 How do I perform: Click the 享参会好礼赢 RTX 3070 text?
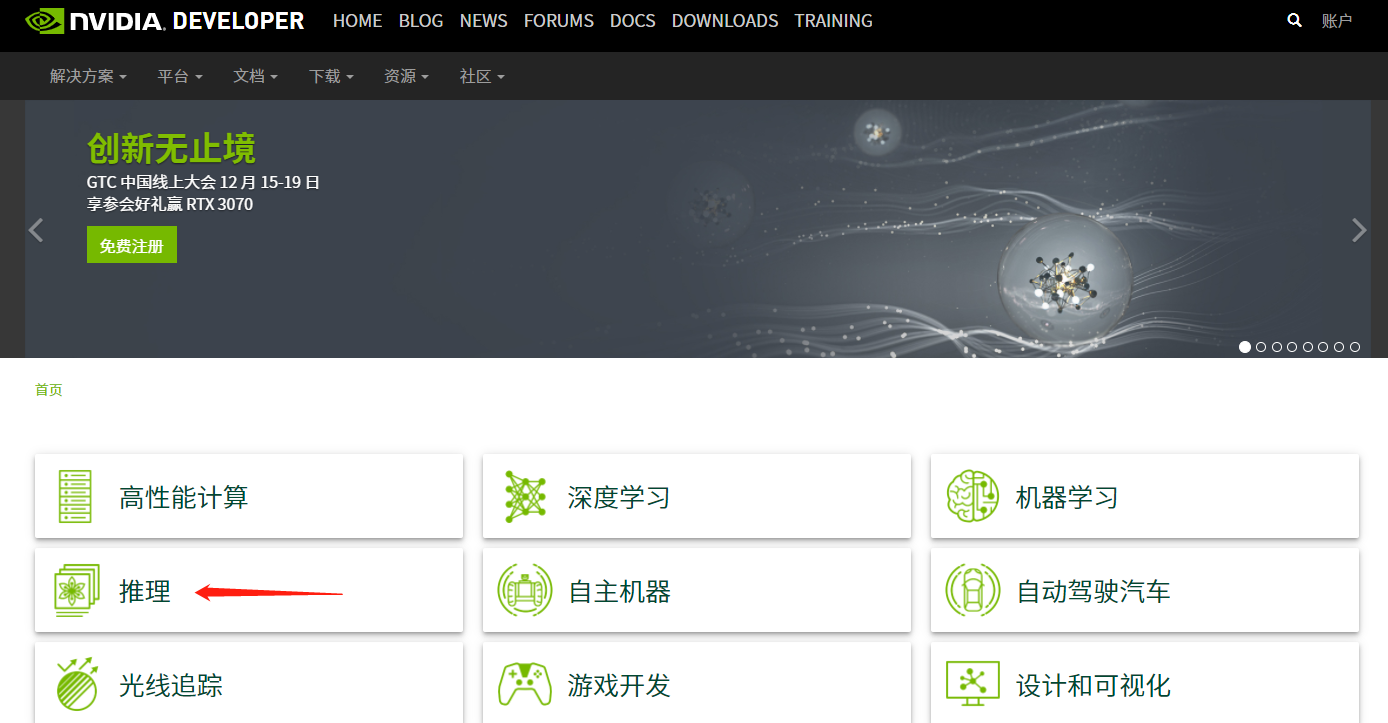(170, 204)
